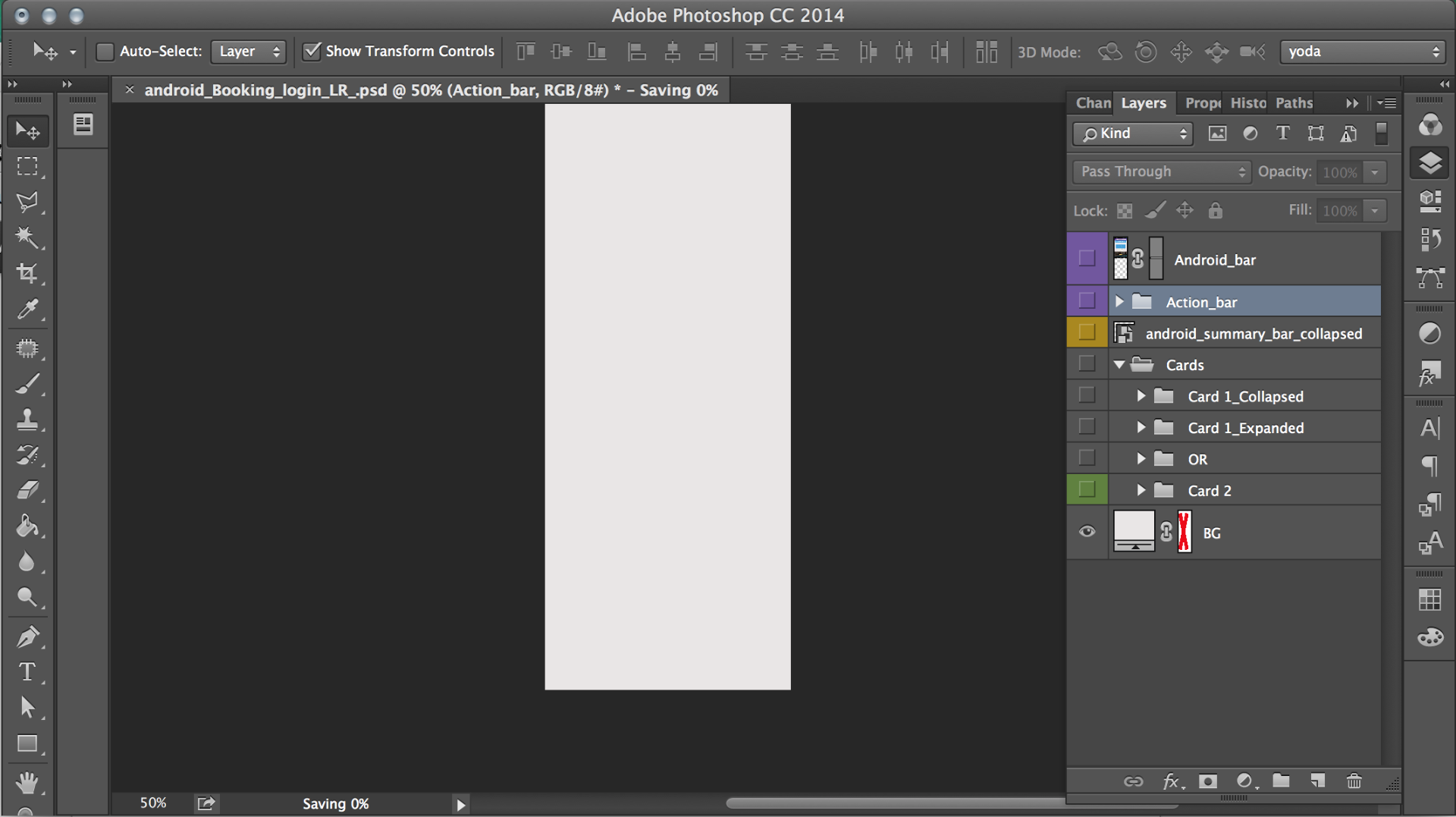This screenshot has height=817, width=1456.
Task: Select the Move tool
Action: (28, 131)
